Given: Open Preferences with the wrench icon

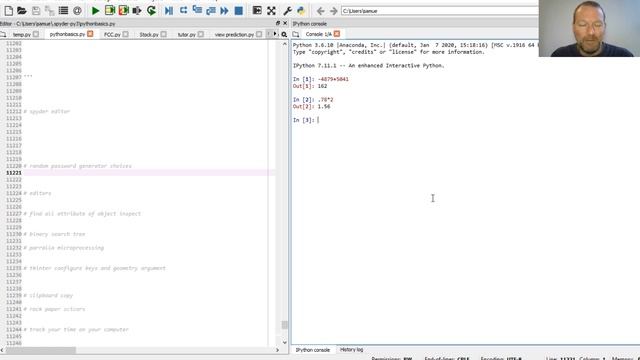Looking at the screenshot, I should (287, 11).
